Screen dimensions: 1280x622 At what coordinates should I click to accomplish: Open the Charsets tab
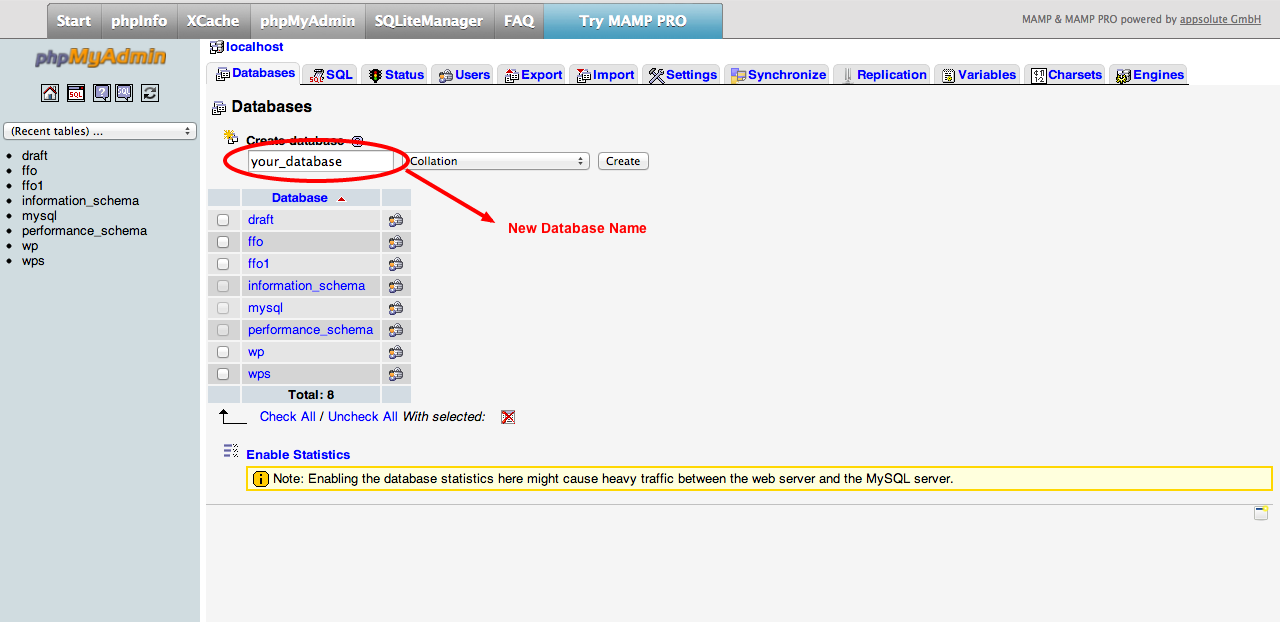[1066, 75]
